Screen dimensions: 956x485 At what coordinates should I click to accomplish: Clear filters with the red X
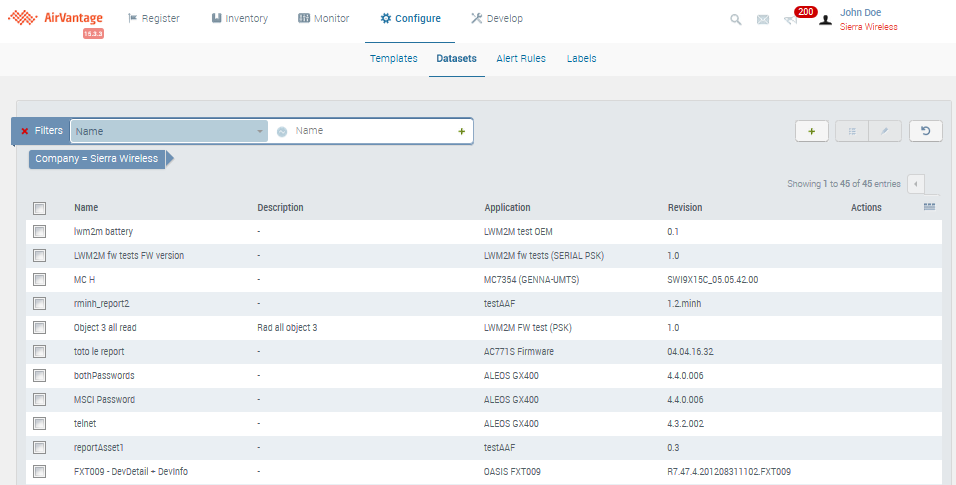(x=24, y=131)
